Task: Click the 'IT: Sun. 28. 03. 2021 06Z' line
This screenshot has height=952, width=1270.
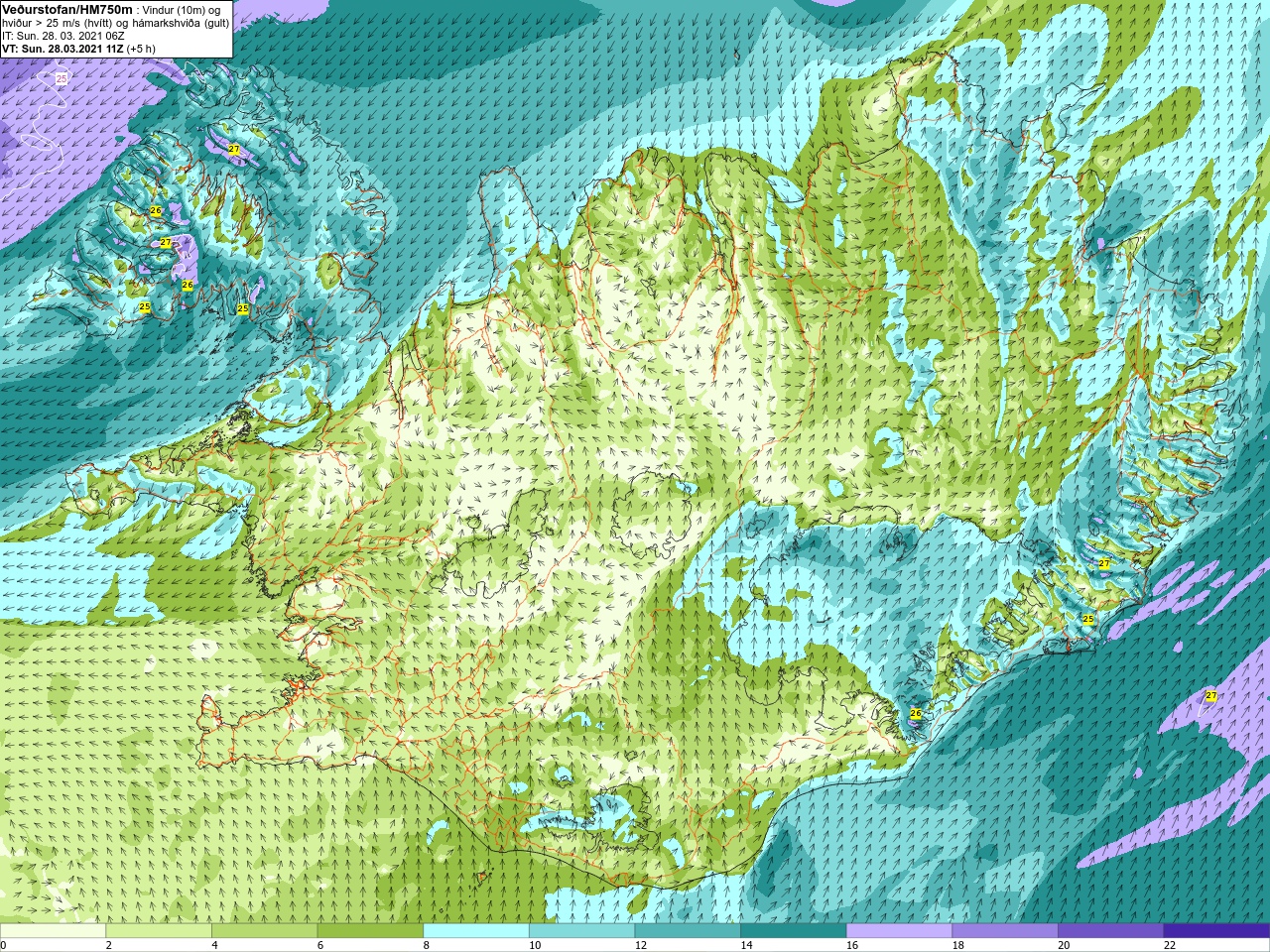Action: point(63,36)
